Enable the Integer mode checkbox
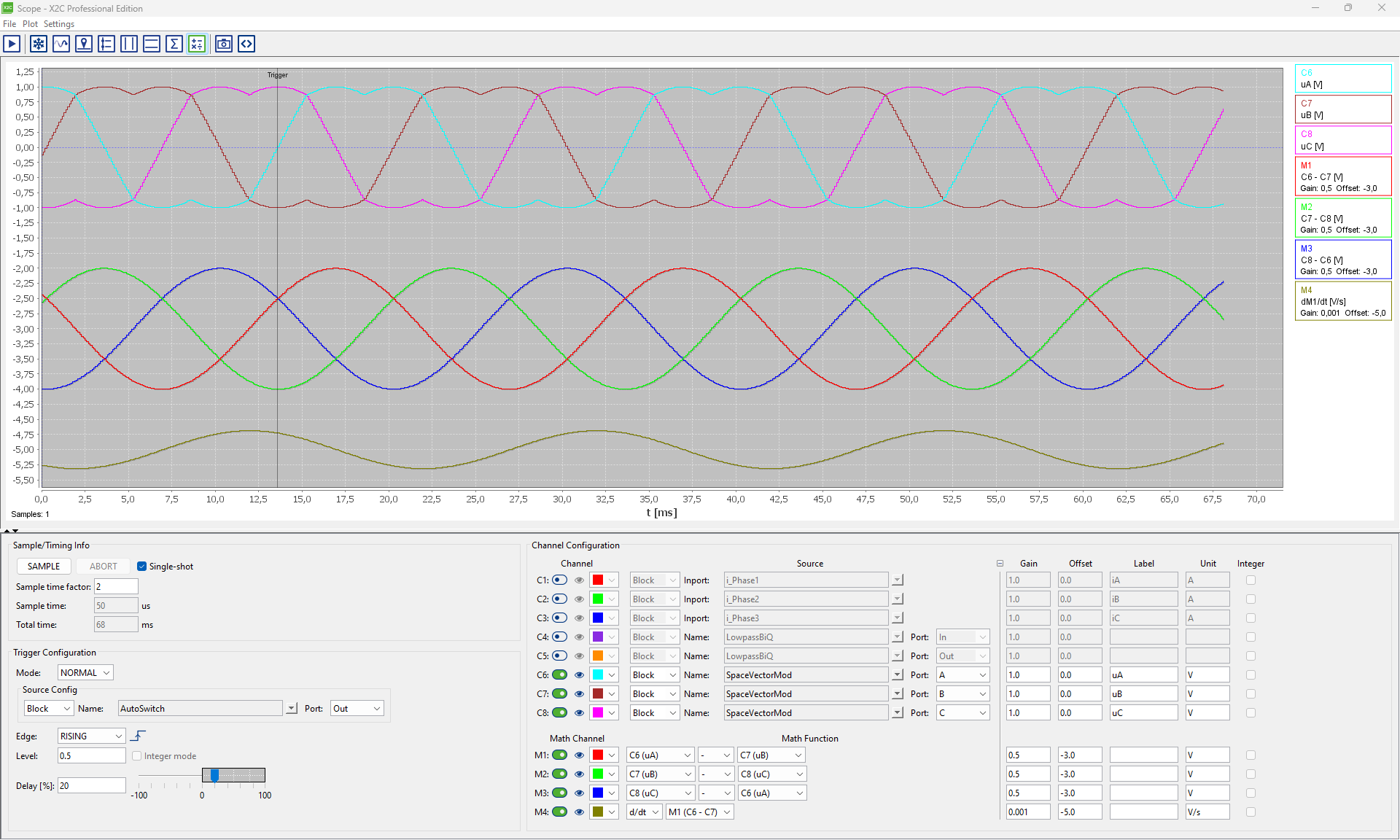Screen dimensions: 1400x840 (x=137, y=756)
